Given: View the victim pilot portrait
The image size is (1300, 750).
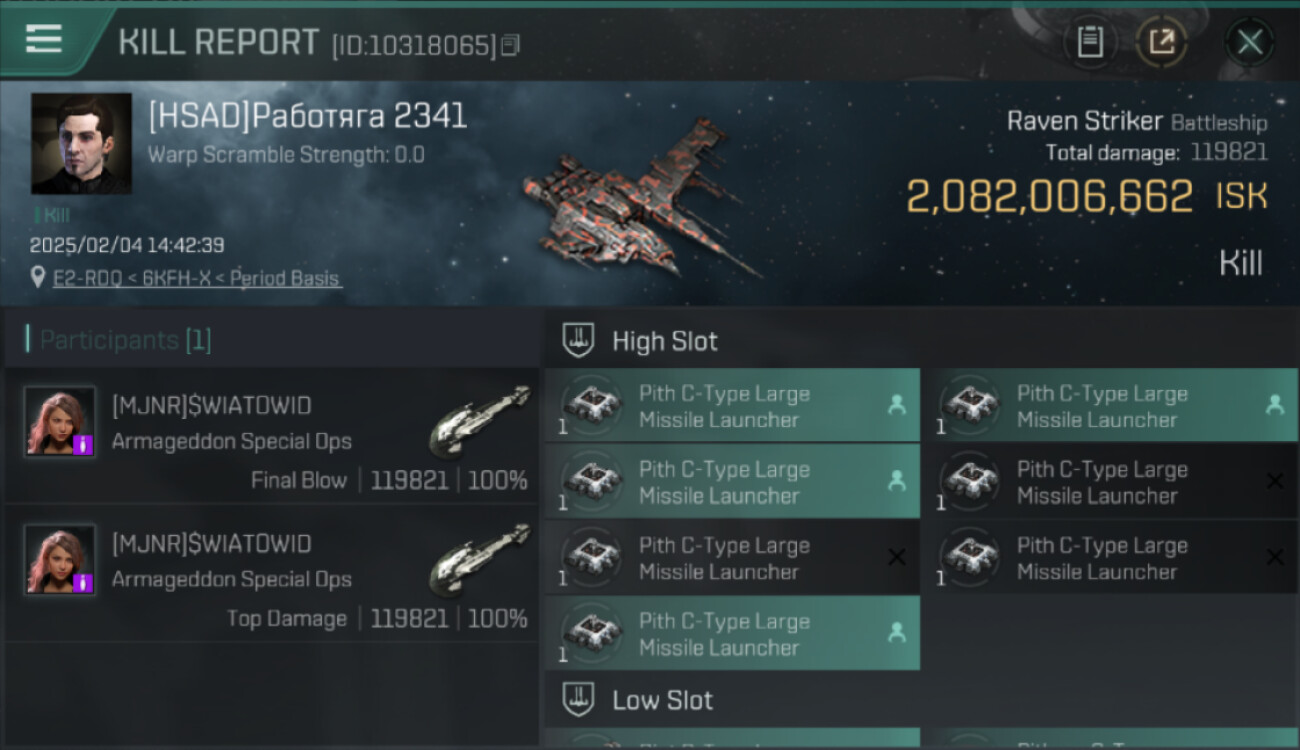Looking at the screenshot, I should coord(81,144).
